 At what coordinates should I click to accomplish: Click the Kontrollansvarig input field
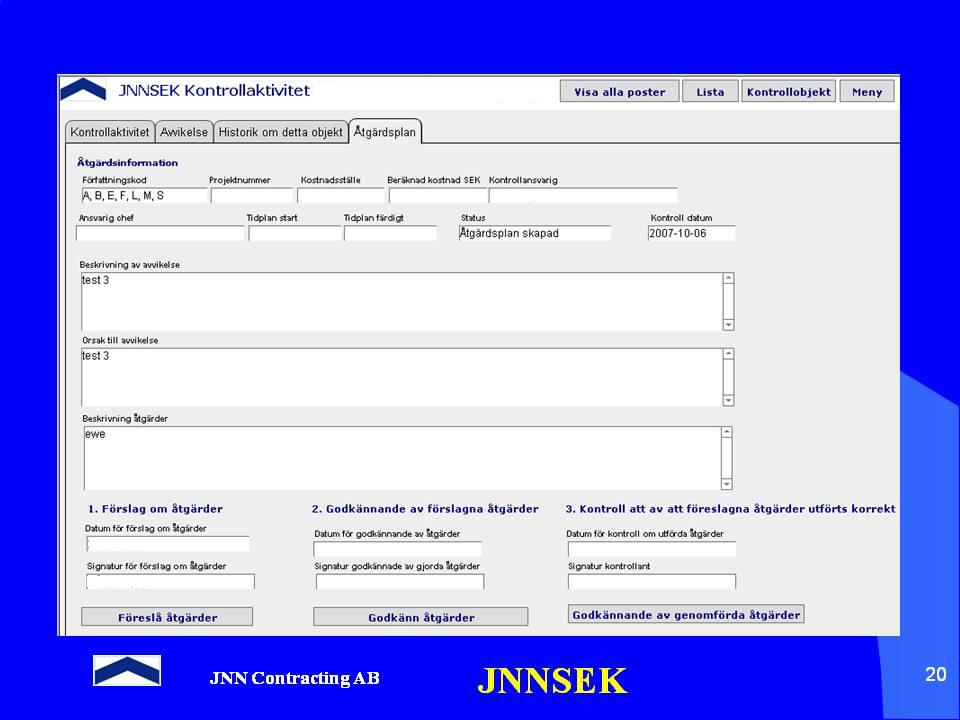pyautogui.click(x=583, y=196)
